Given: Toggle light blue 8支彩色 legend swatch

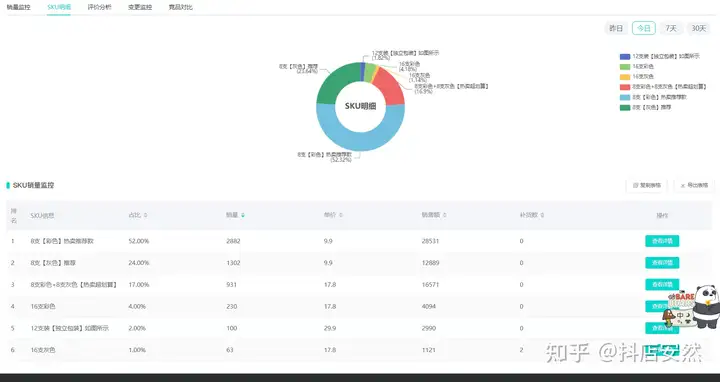Looking at the screenshot, I should tap(624, 97).
